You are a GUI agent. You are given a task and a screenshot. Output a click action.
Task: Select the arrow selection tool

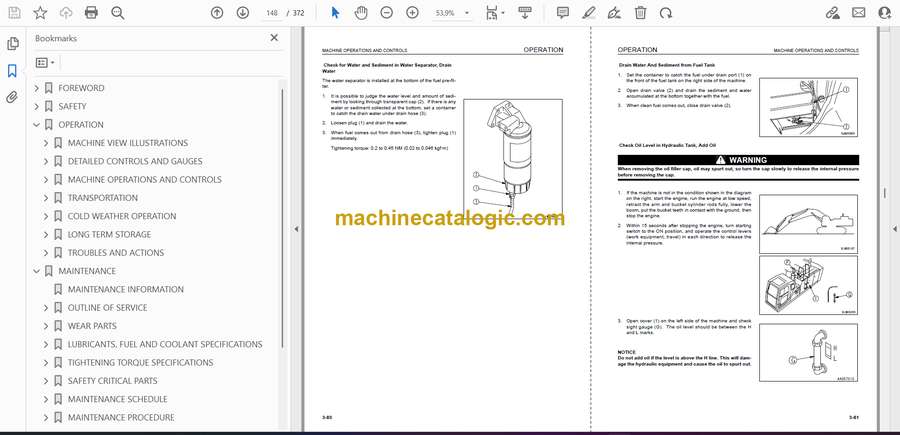[336, 13]
